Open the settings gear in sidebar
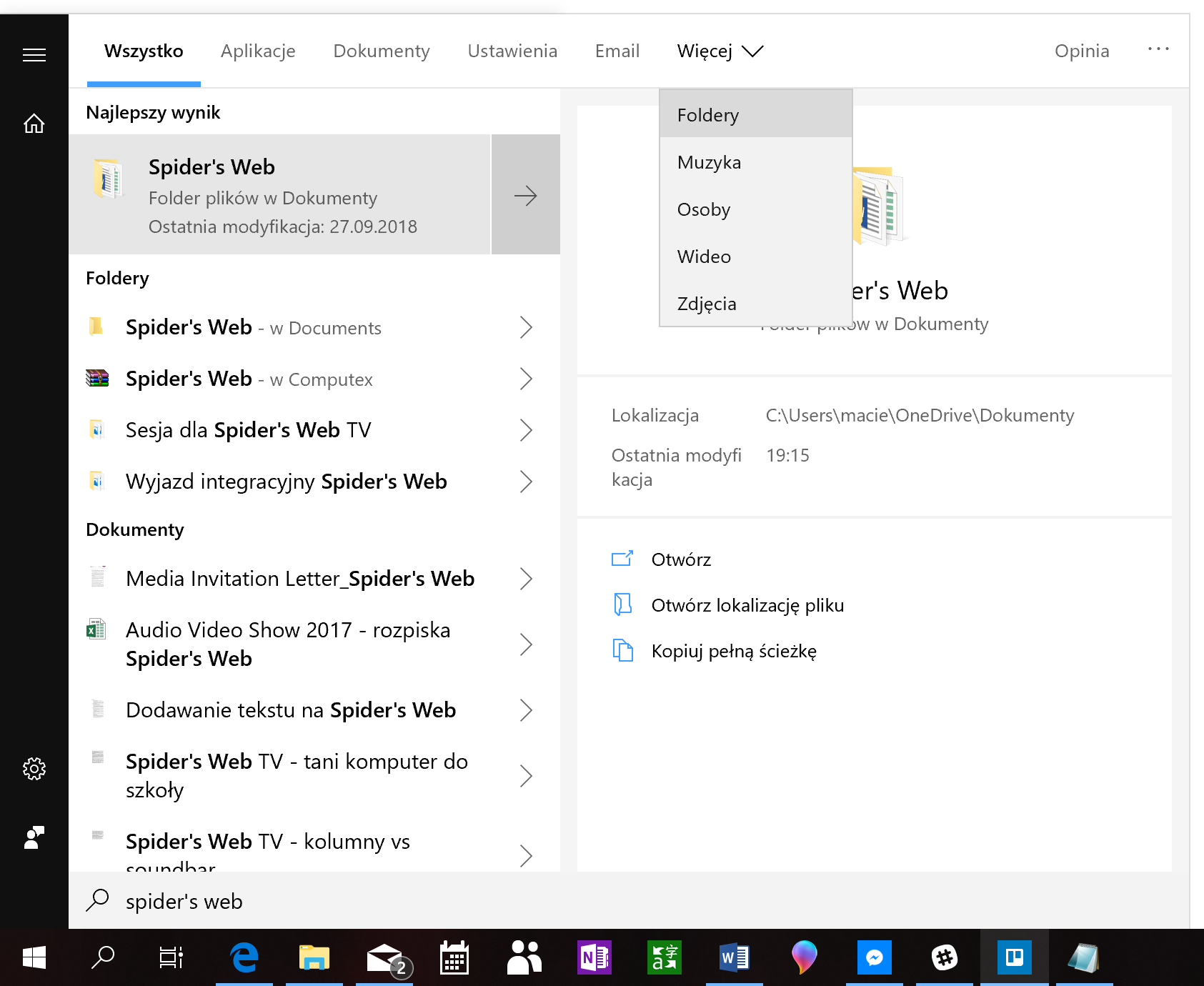The height and width of the screenshot is (986, 1204). coord(34,769)
